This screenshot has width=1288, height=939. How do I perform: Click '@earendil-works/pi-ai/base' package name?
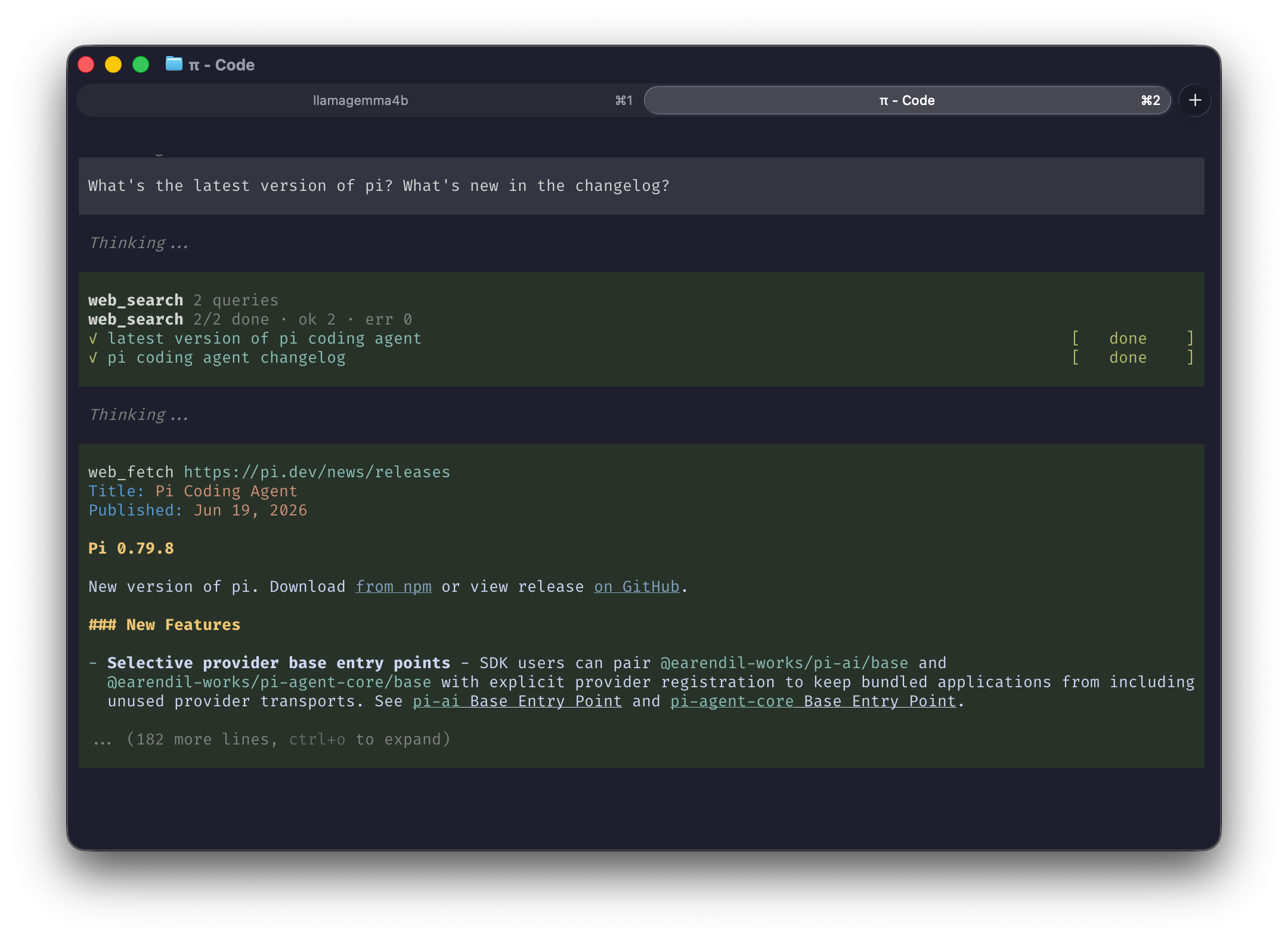point(784,663)
